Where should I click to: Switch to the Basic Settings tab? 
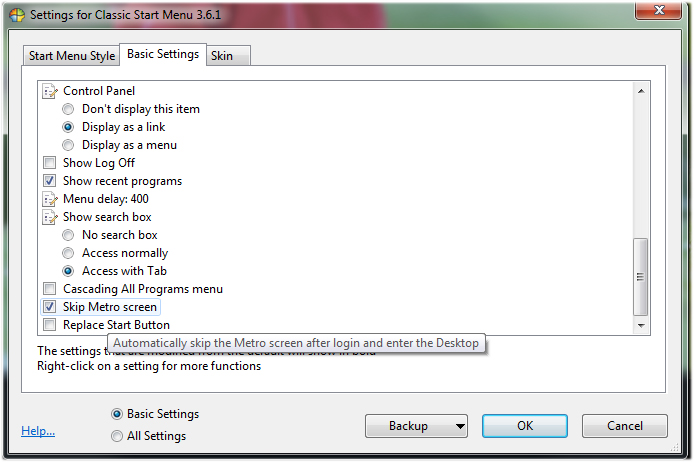(x=163, y=54)
